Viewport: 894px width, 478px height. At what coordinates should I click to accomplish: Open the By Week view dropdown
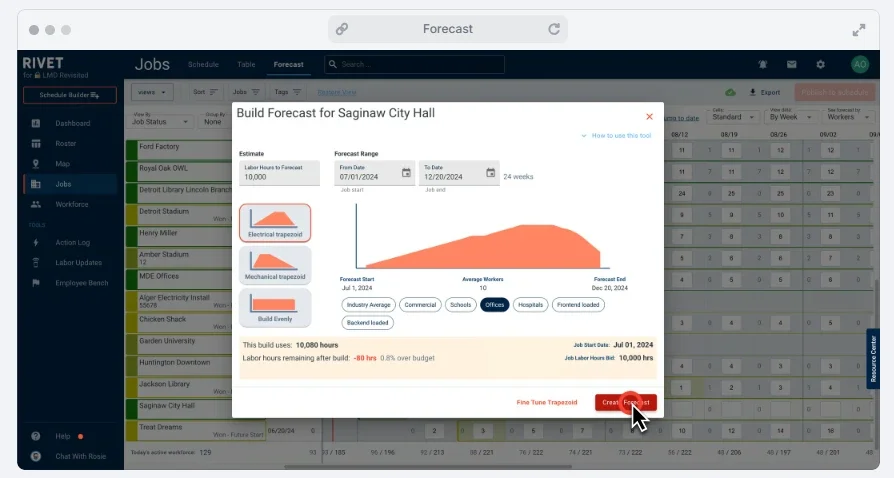click(790, 116)
